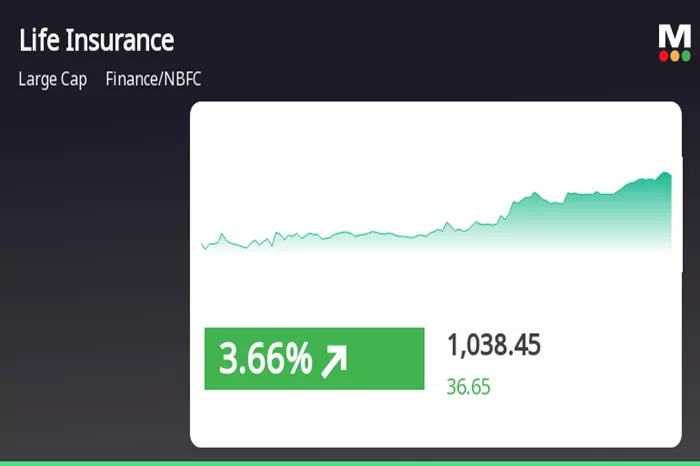Click the red dot under the M logo
Image resolution: width=700 pixels, height=466 pixels.
click(x=663, y=56)
